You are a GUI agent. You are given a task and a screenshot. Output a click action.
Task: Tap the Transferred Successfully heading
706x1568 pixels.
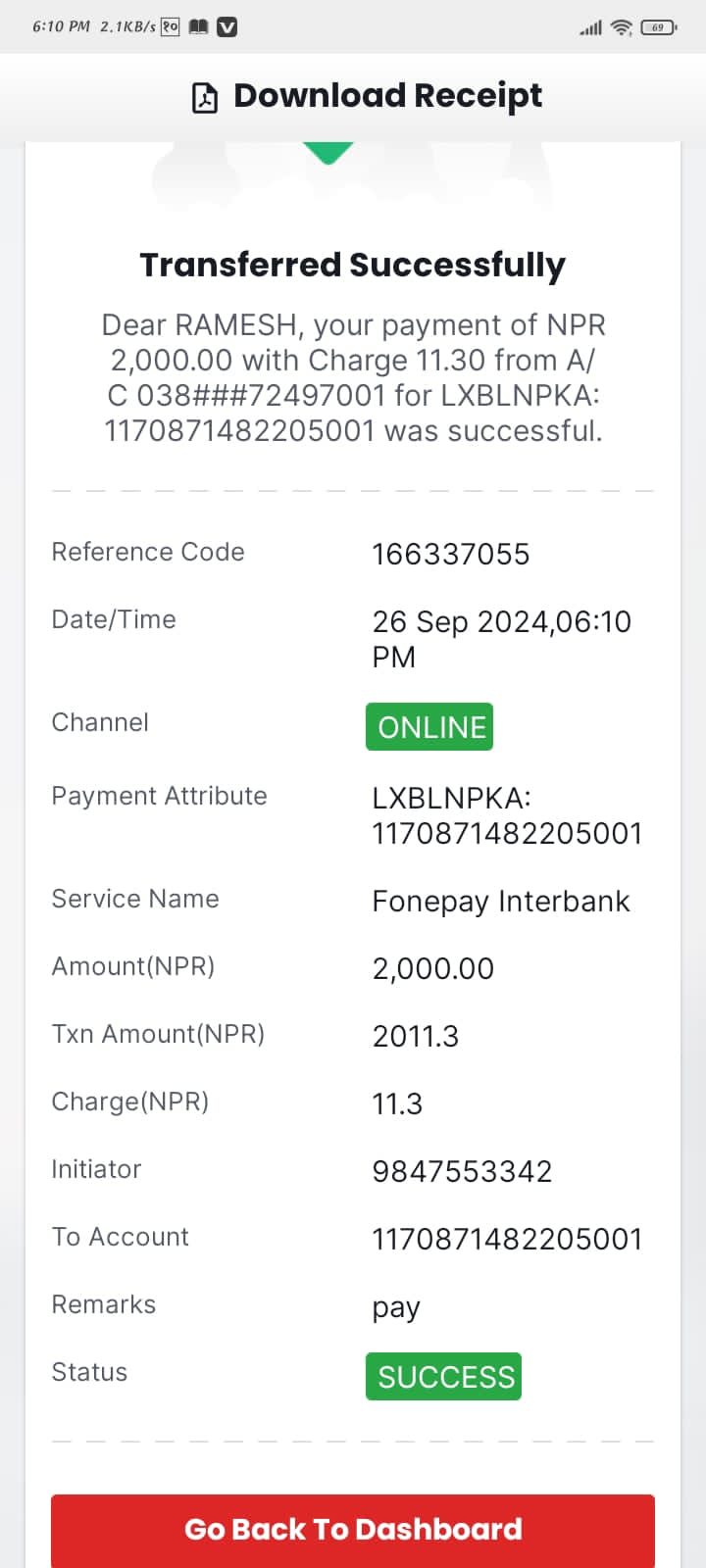[353, 266]
